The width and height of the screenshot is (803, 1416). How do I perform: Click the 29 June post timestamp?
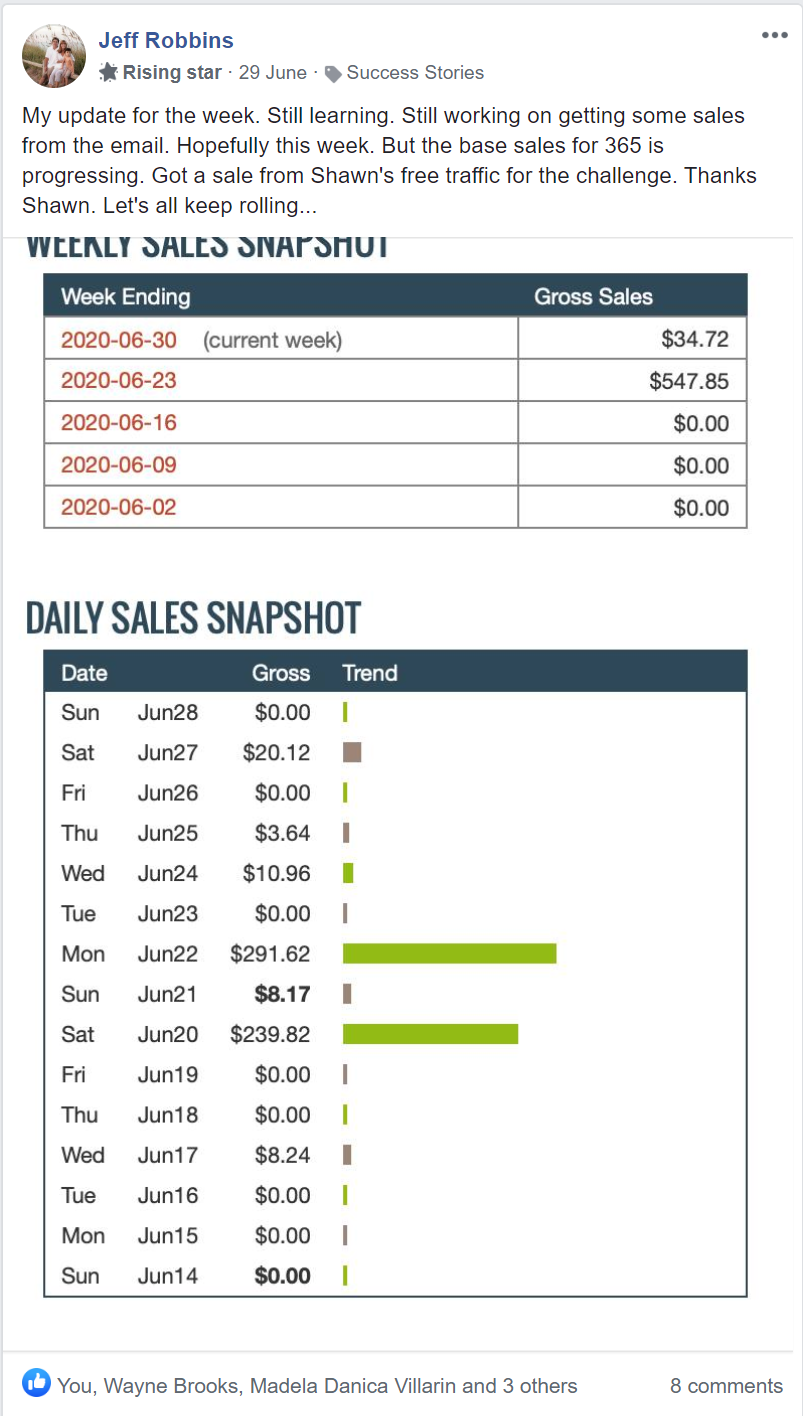point(272,73)
